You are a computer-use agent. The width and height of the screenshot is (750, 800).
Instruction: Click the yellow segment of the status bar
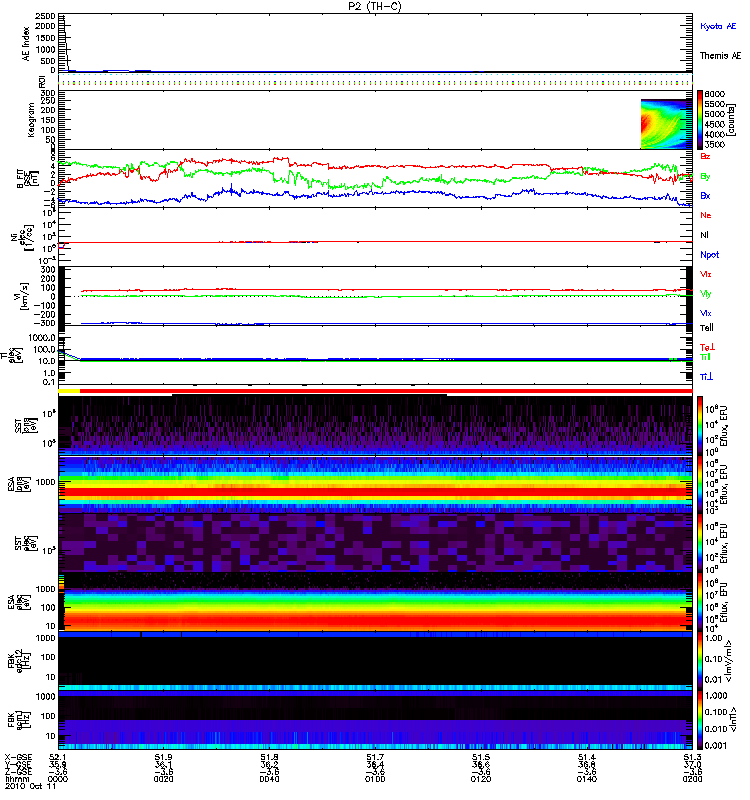click(x=69, y=391)
